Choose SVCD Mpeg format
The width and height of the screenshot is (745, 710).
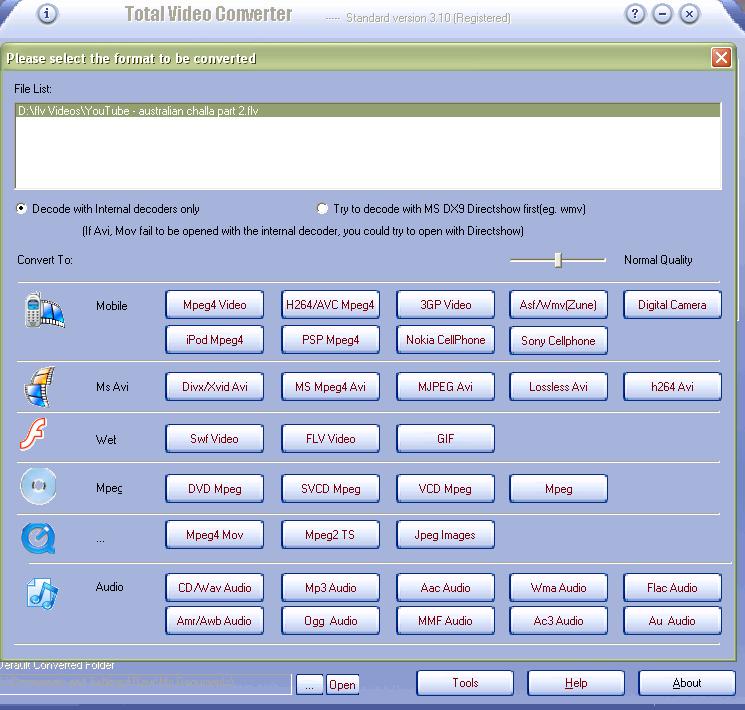[330, 489]
